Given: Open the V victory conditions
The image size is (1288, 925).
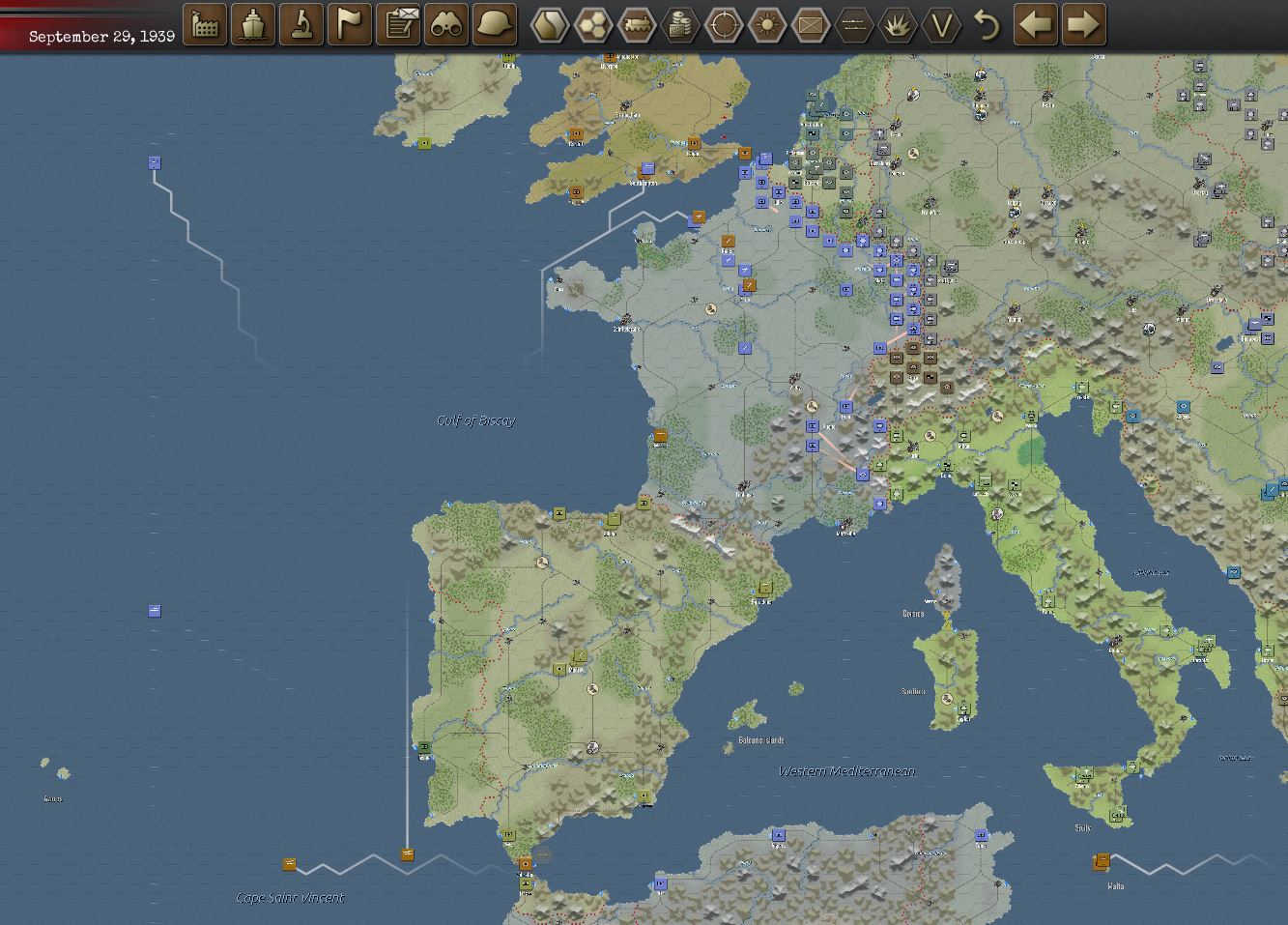Looking at the screenshot, I should point(942,25).
